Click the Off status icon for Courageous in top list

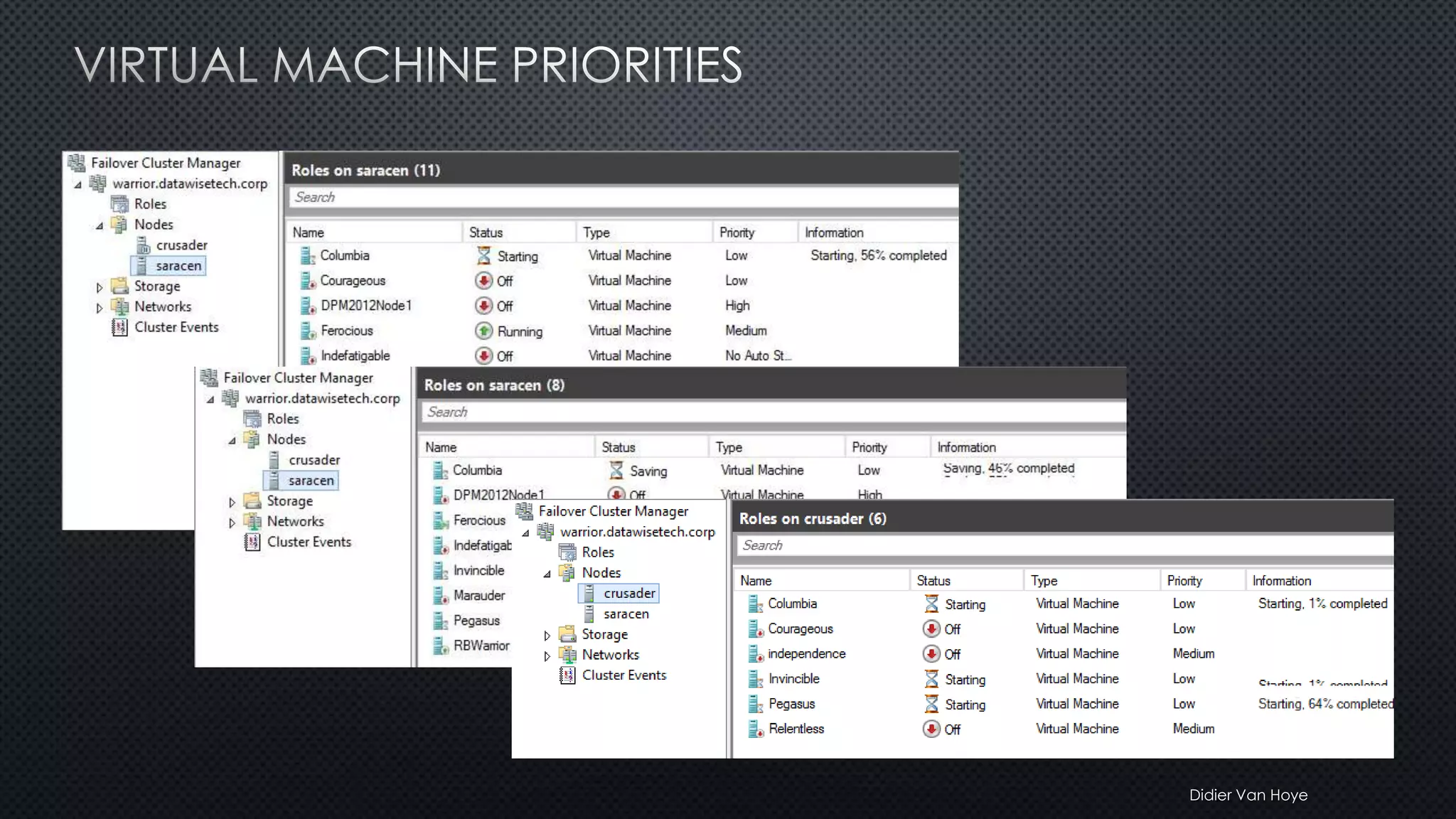tap(484, 281)
